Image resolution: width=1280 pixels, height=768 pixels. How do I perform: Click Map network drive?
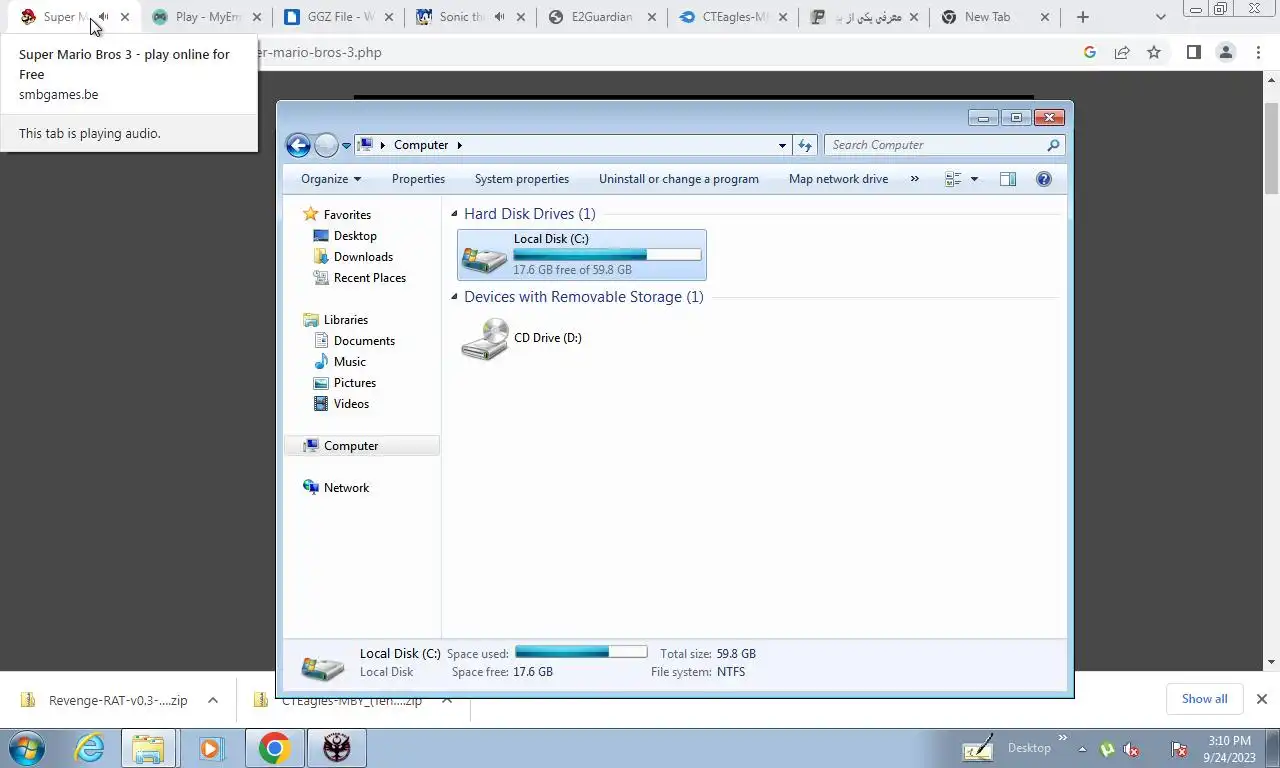838,179
